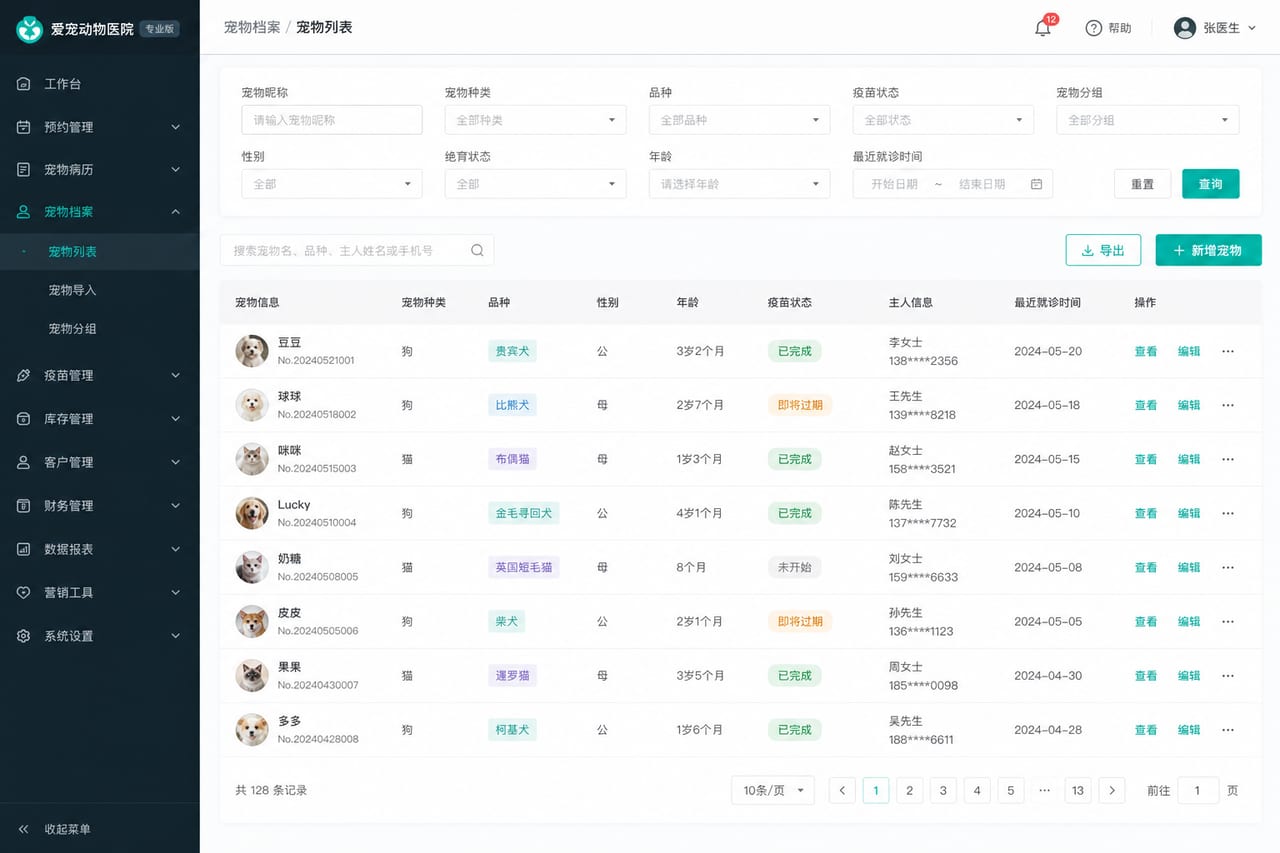The image size is (1280, 853).
Task: Click the 库存管理 box icon
Action: [x=24, y=419]
